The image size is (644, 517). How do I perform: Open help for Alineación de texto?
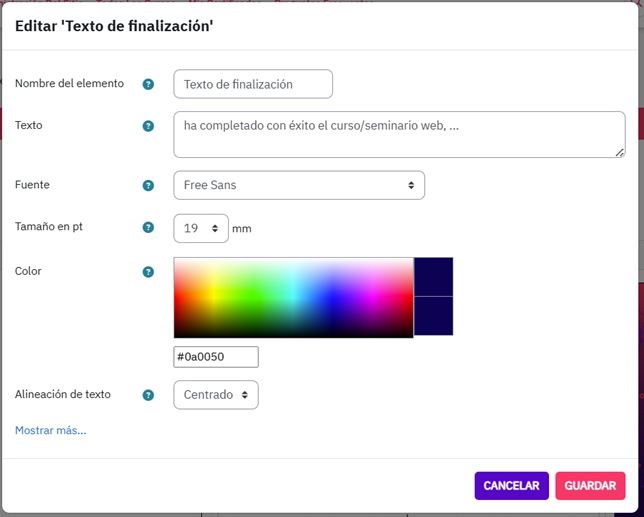pyautogui.click(x=148, y=395)
